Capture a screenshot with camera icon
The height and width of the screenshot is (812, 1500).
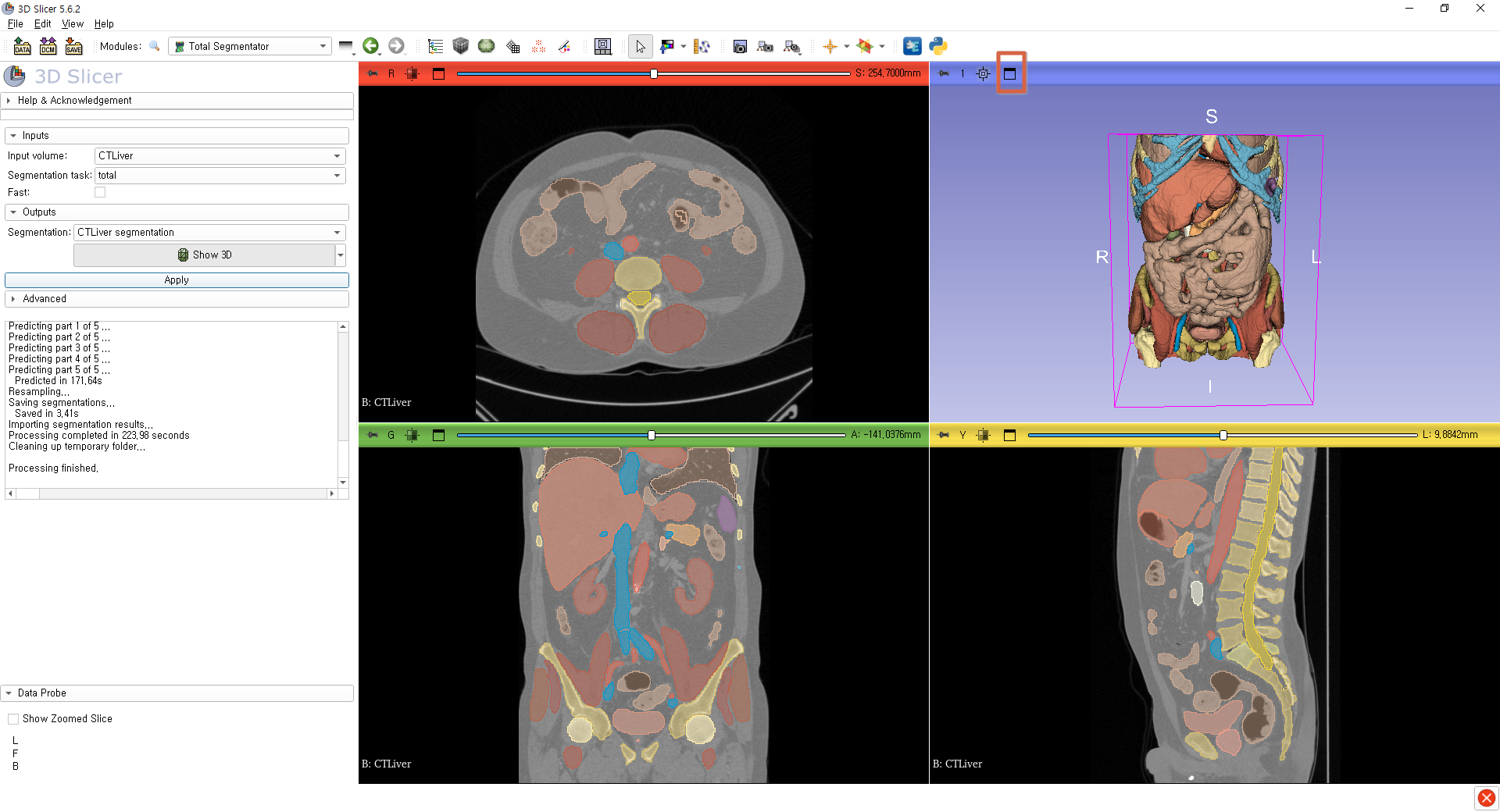point(740,47)
